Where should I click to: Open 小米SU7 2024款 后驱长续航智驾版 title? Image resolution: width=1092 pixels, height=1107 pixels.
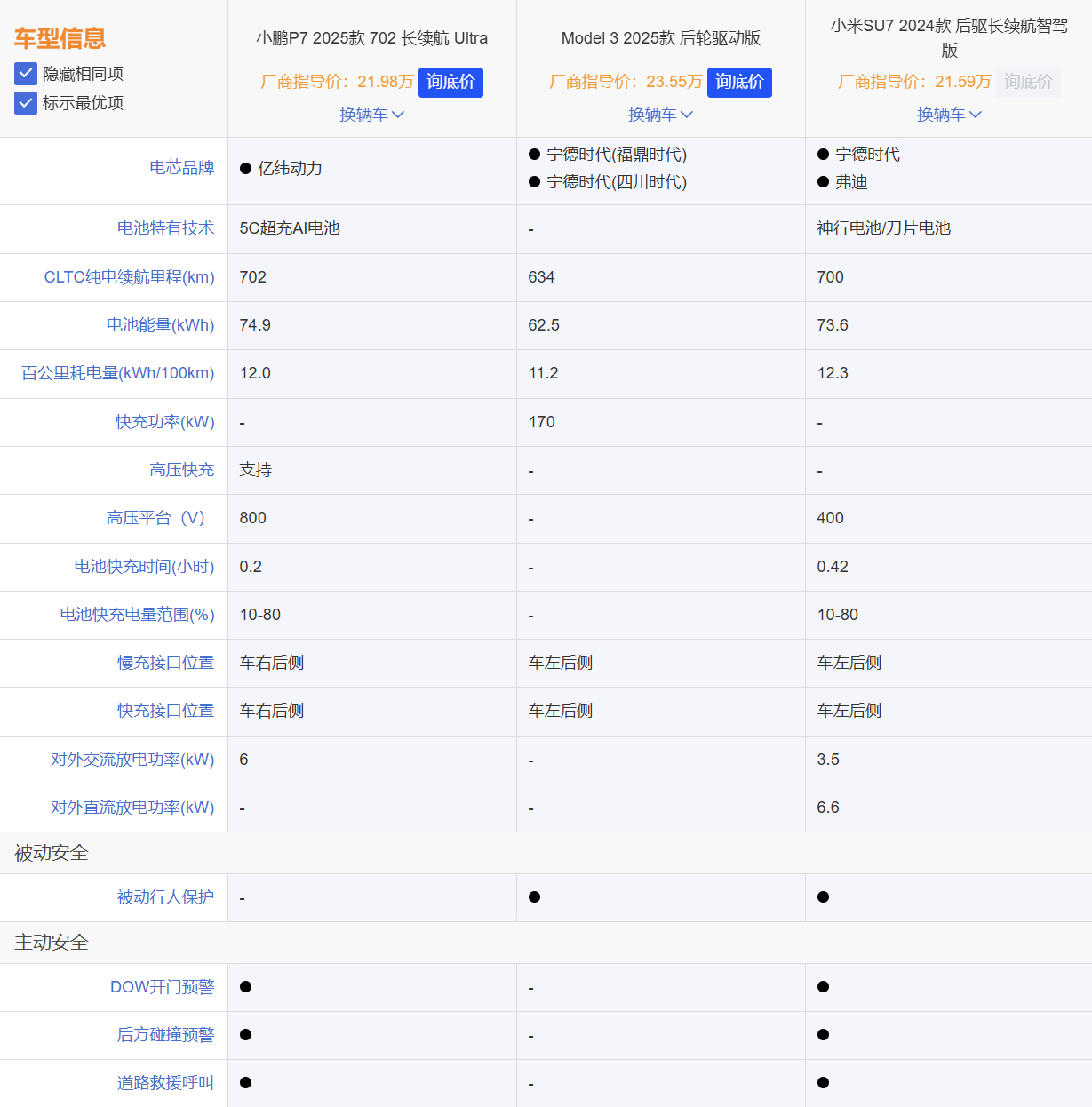point(950,38)
